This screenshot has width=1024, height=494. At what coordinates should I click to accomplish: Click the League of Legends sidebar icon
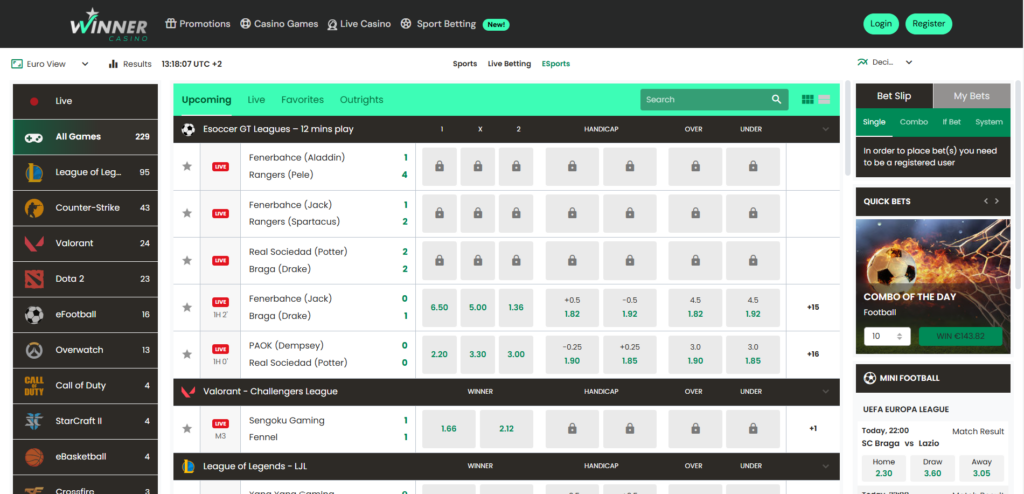[x=34, y=172]
